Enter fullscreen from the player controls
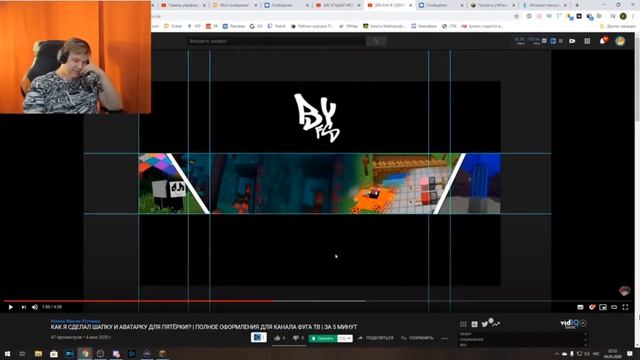 [625, 307]
